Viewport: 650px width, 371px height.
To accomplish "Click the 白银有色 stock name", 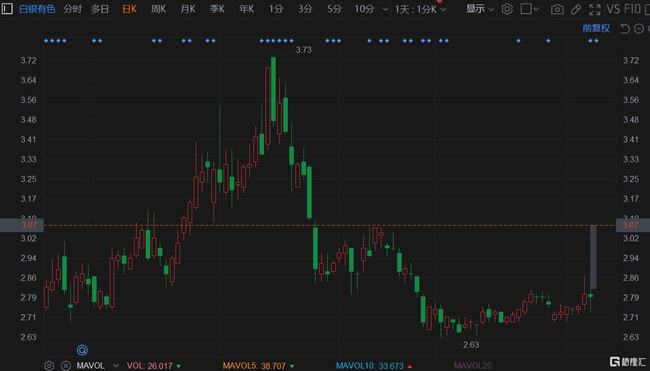I will coord(37,9).
